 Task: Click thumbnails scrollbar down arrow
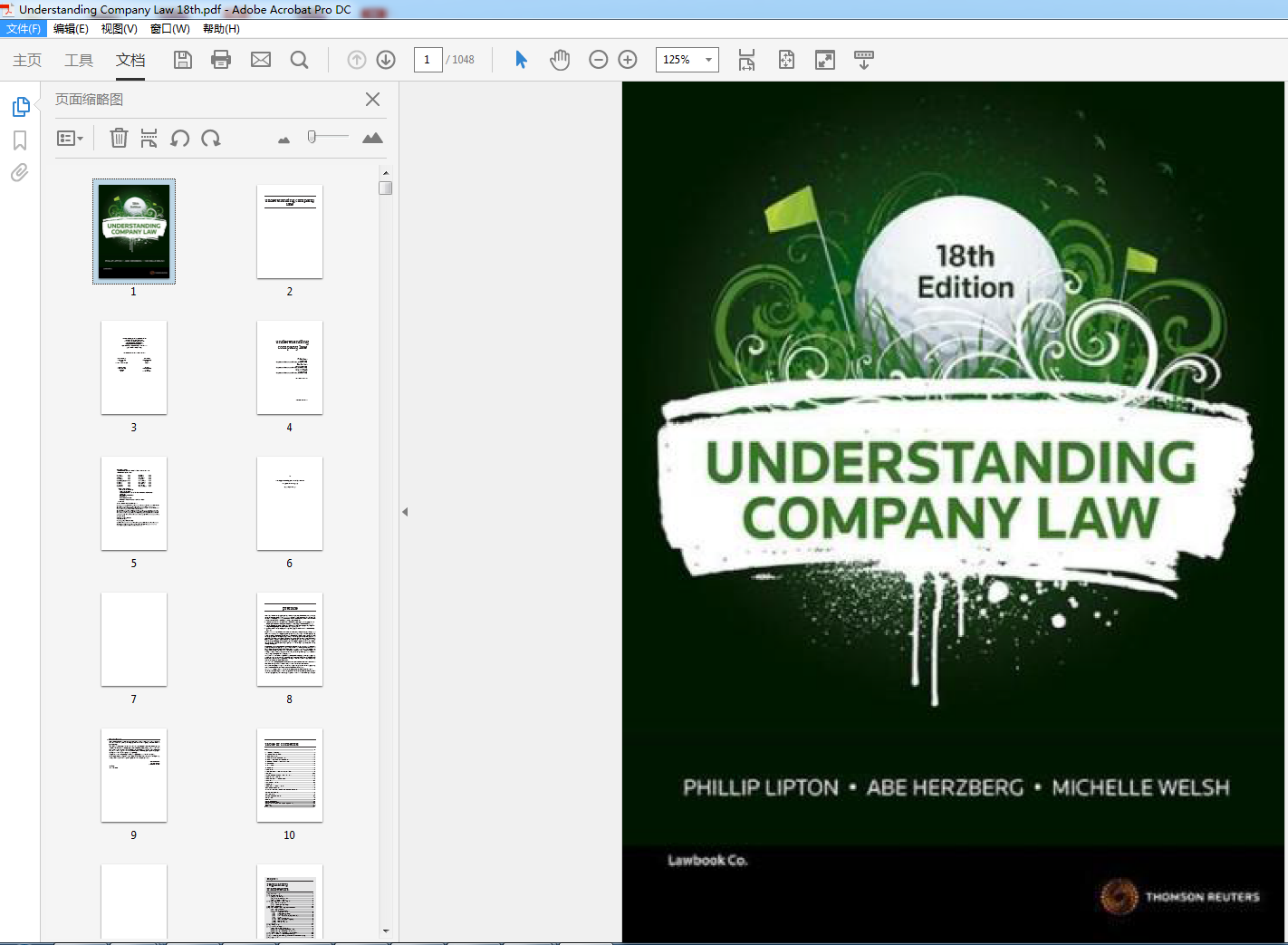coord(386,931)
